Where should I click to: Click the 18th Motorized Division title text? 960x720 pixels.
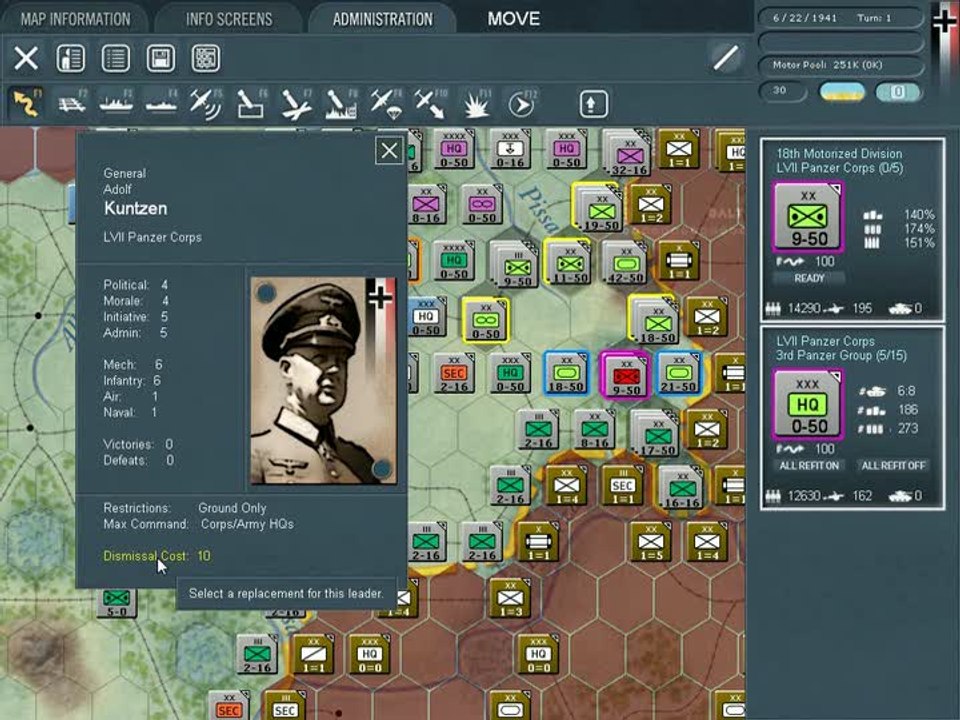click(839, 154)
